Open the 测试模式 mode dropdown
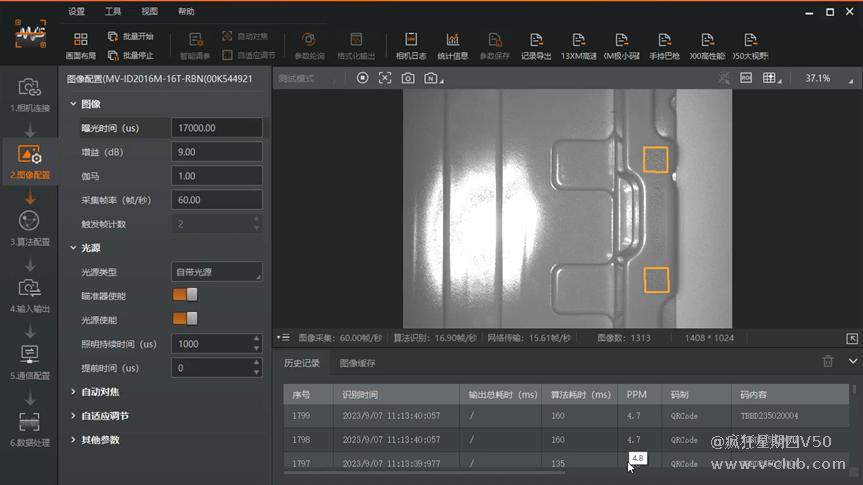The height and width of the screenshot is (485, 863). click(x=307, y=79)
